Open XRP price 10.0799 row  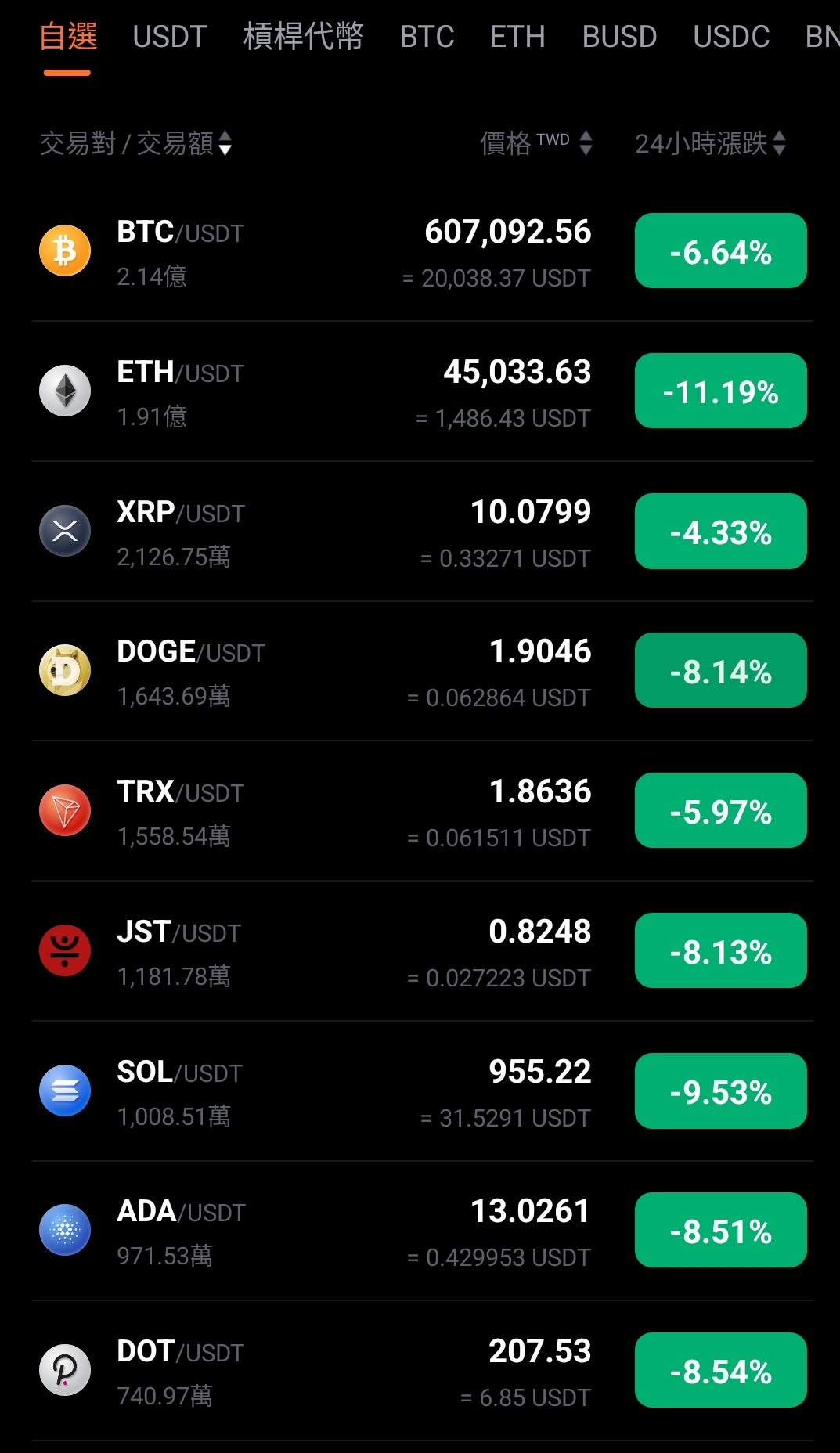point(423,532)
